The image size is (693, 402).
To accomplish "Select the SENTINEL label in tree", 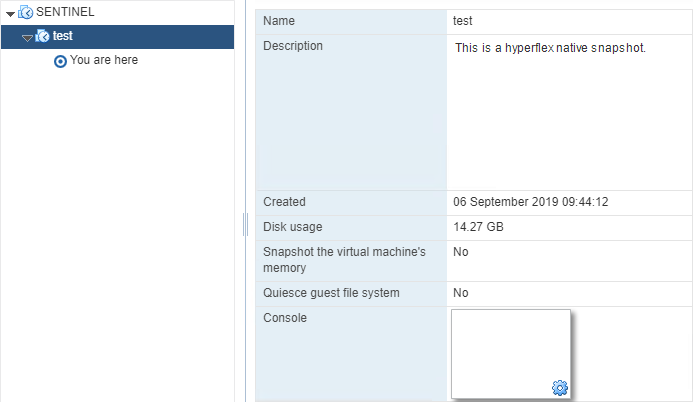I will tap(65, 12).
